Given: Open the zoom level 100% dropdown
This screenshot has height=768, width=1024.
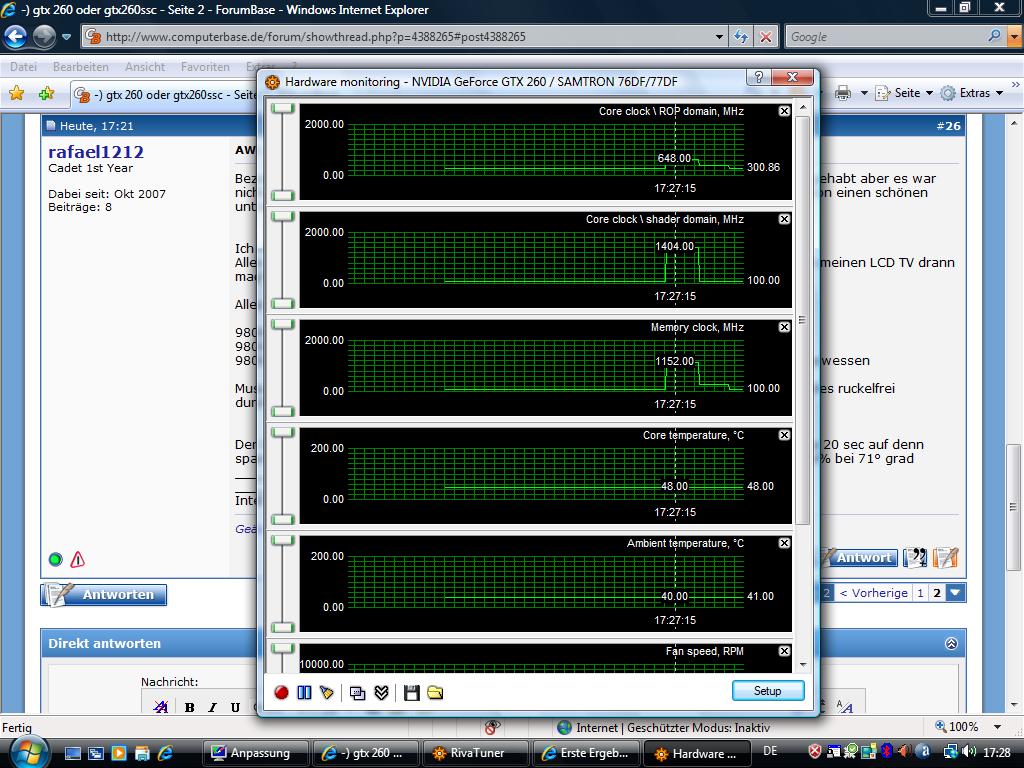Looking at the screenshot, I should click(x=997, y=727).
